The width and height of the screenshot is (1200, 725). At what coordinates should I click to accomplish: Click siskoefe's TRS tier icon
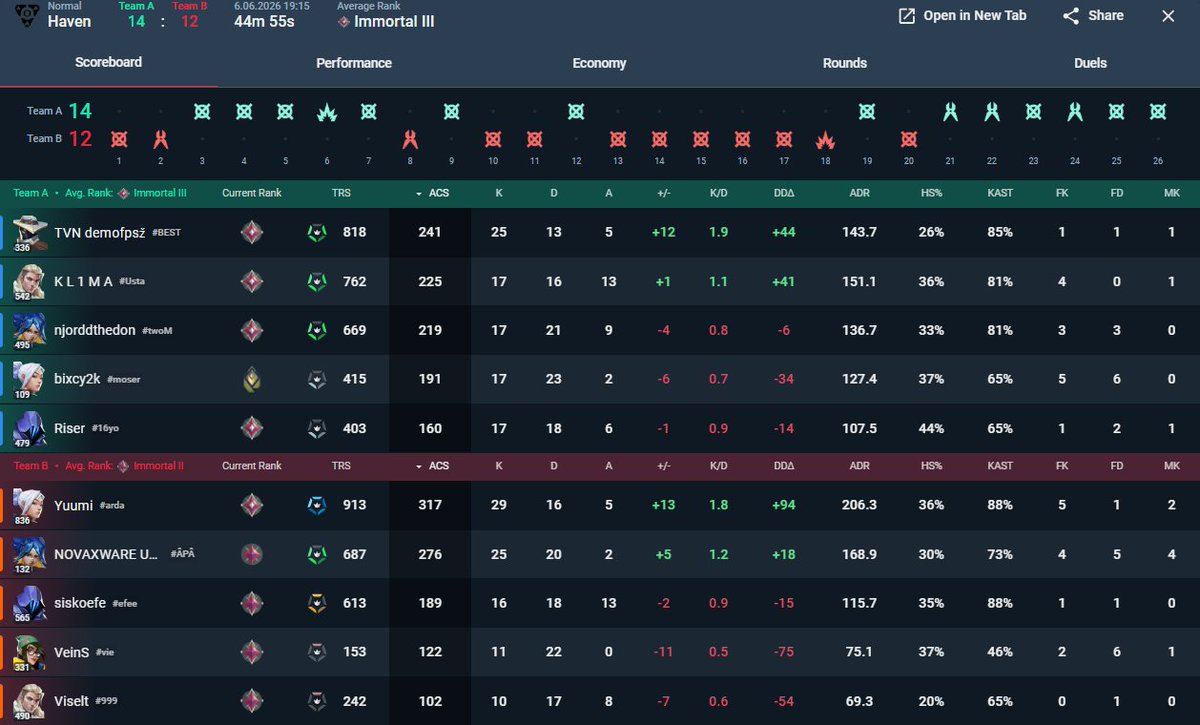[x=316, y=603]
